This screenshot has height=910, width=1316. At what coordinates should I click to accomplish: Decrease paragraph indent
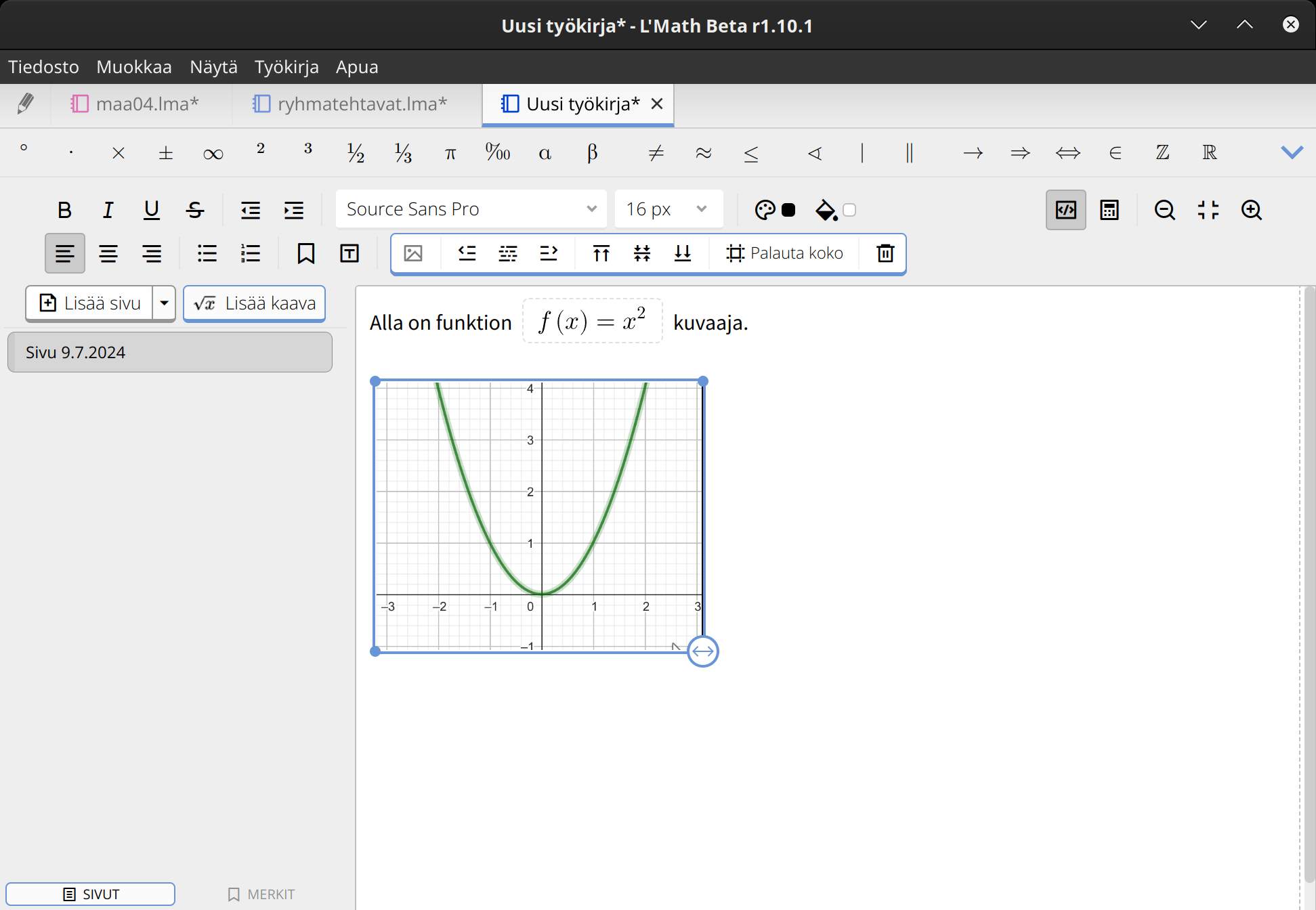coord(251,210)
